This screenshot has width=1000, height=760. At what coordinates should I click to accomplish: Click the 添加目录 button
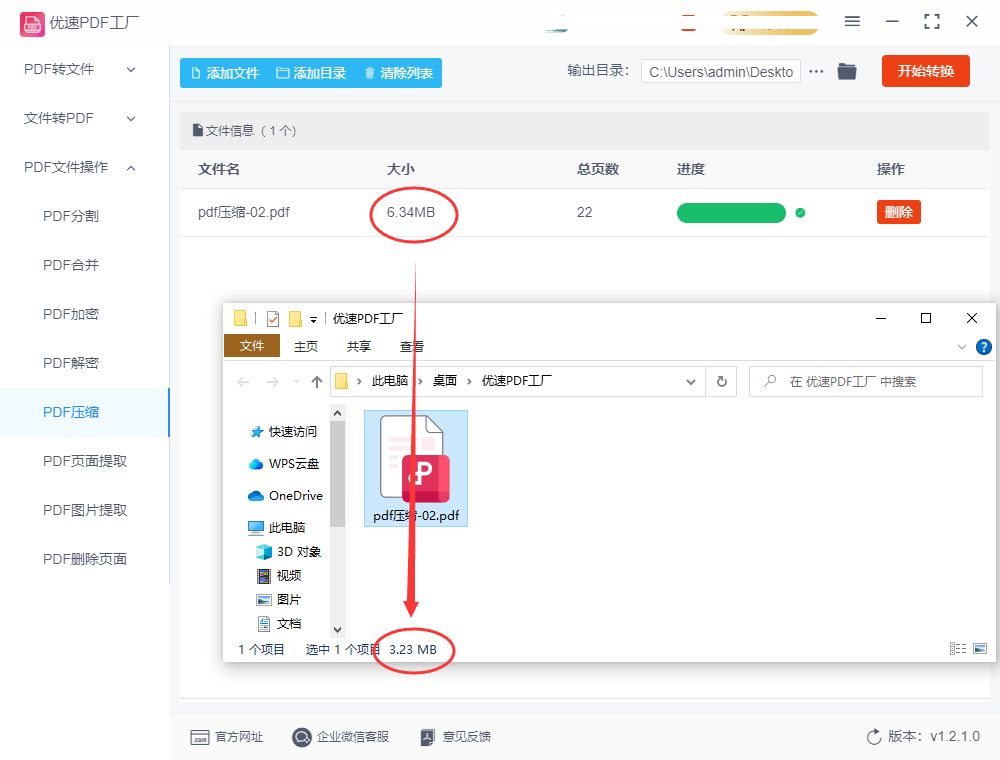pyautogui.click(x=311, y=73)
